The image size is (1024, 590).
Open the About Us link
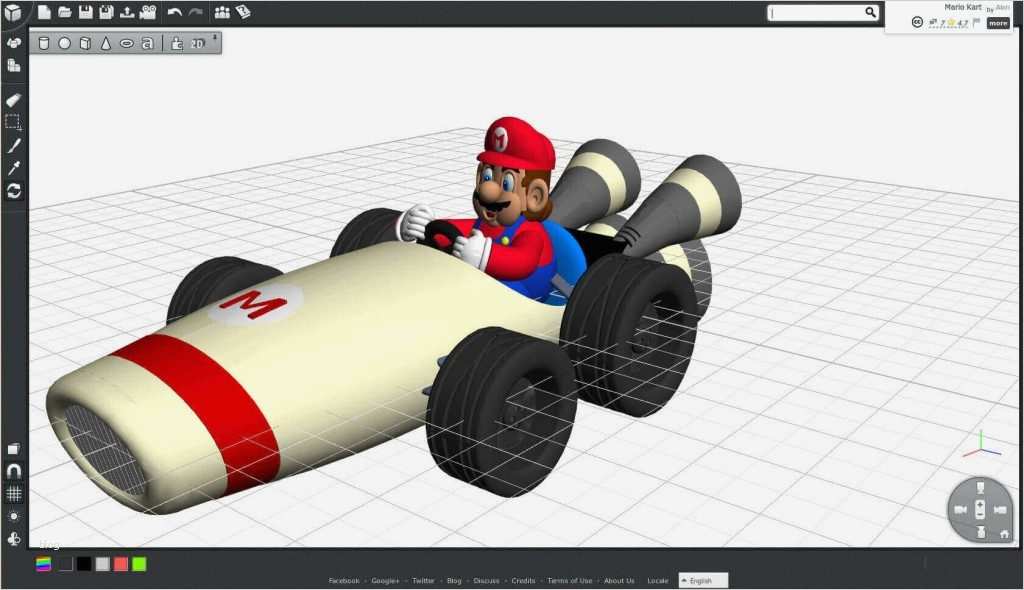[x=619, y=580]
